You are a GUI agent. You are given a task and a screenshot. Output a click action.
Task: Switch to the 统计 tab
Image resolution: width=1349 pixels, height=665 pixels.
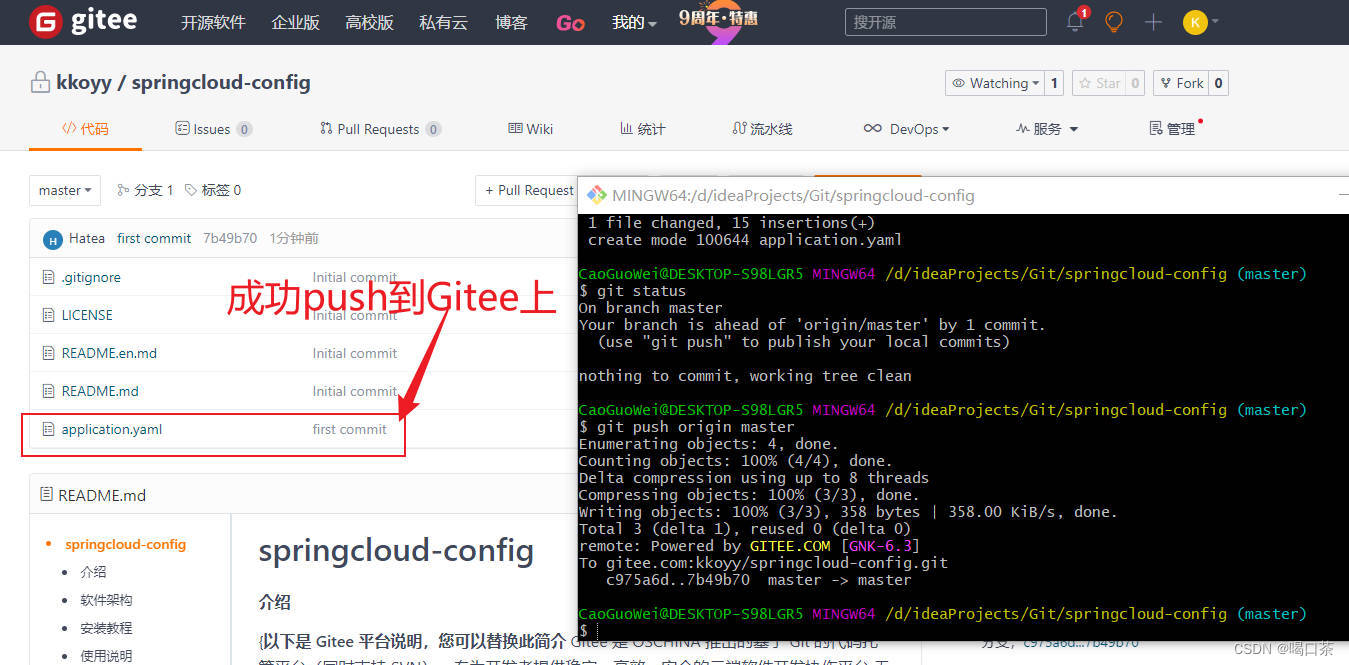[642, 129]
